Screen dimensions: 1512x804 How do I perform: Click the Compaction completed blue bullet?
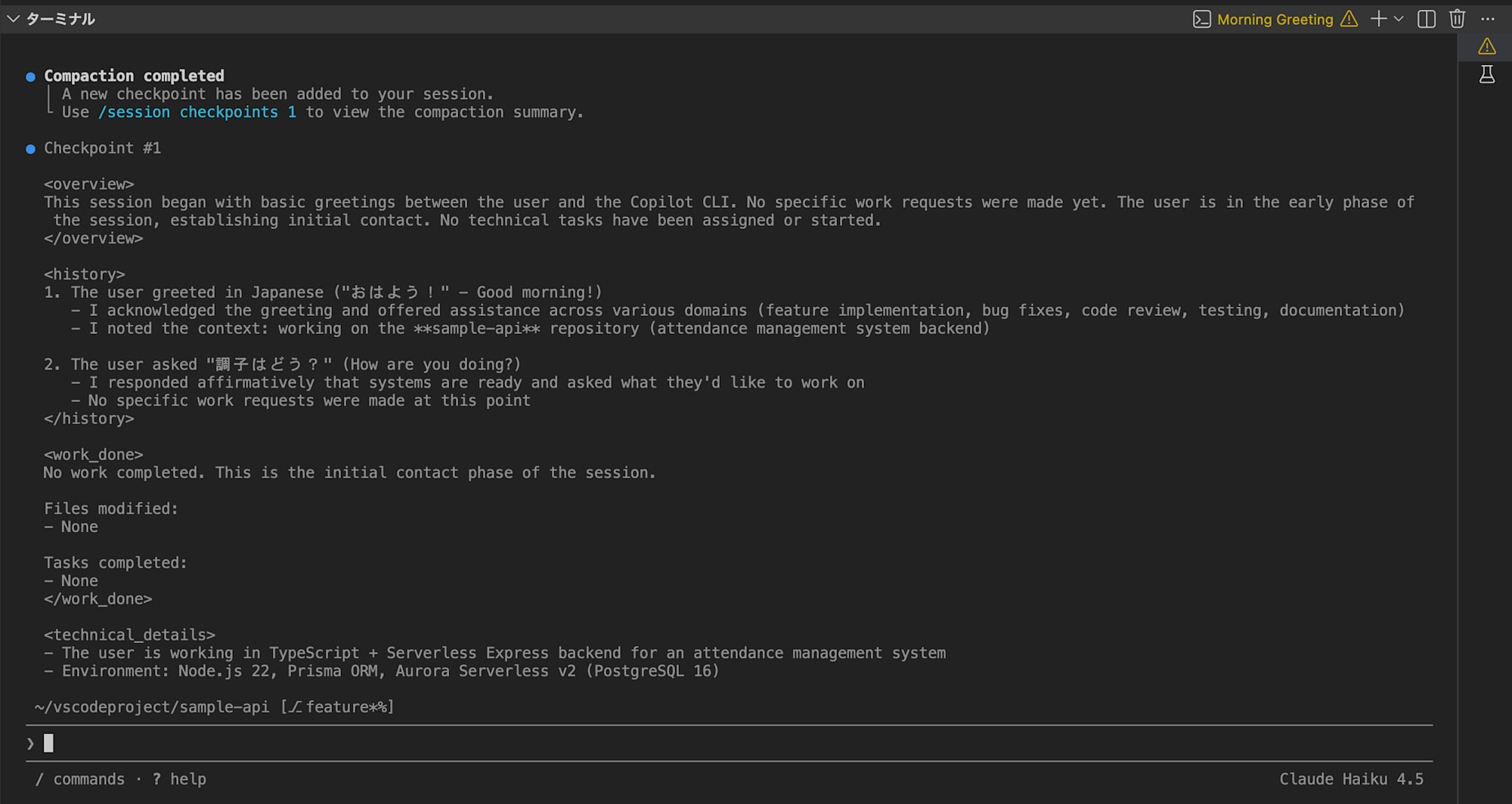coord(30,76)
